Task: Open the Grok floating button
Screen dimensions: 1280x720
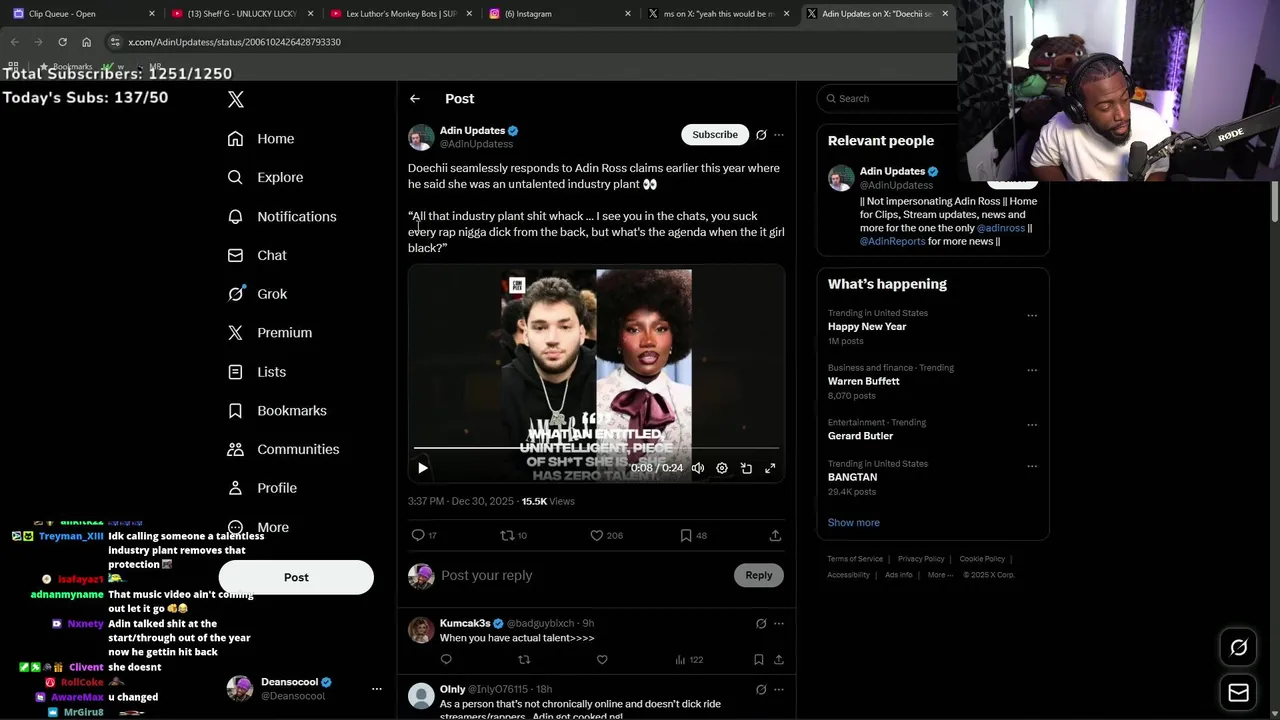Action: (1238, 648)
